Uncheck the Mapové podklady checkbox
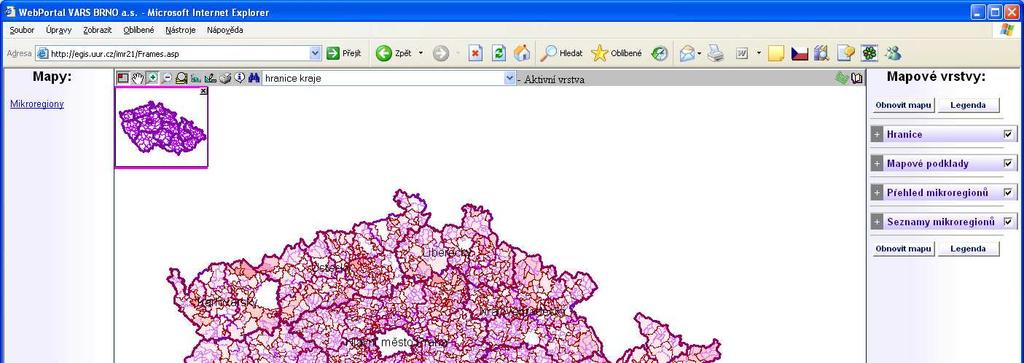This screenshot has width=1024, height=363. click(x=1008, y=164)
